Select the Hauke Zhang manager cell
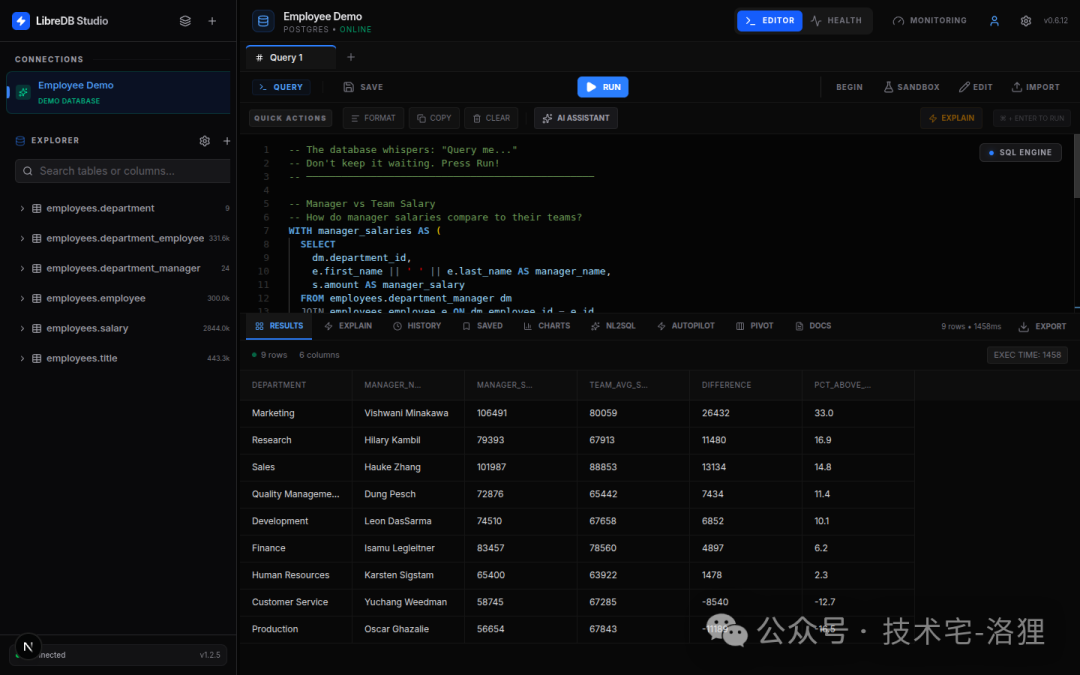This screenshot has width=1080, height=675. (408, 467)
